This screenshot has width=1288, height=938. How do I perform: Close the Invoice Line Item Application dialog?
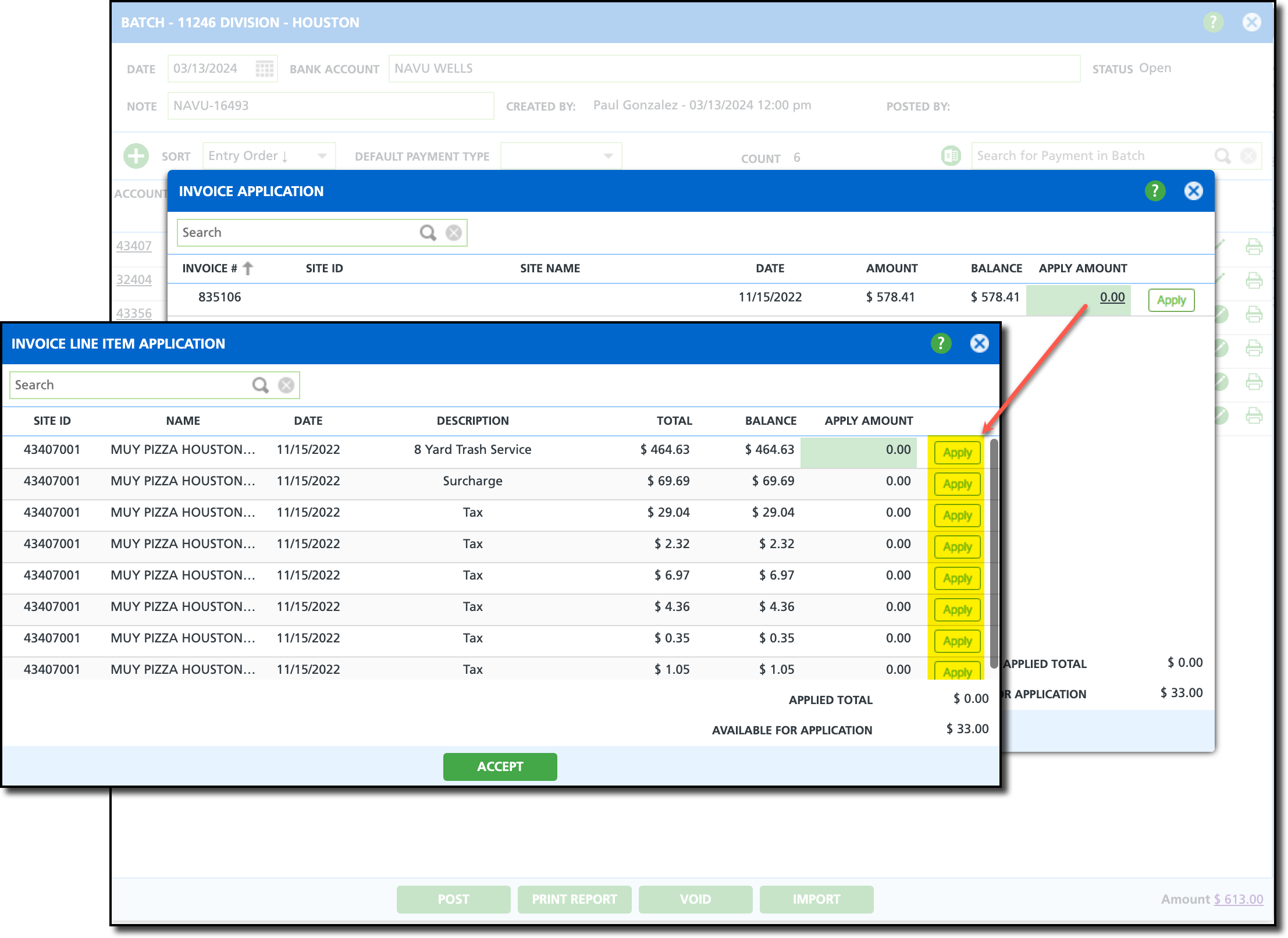979,343
